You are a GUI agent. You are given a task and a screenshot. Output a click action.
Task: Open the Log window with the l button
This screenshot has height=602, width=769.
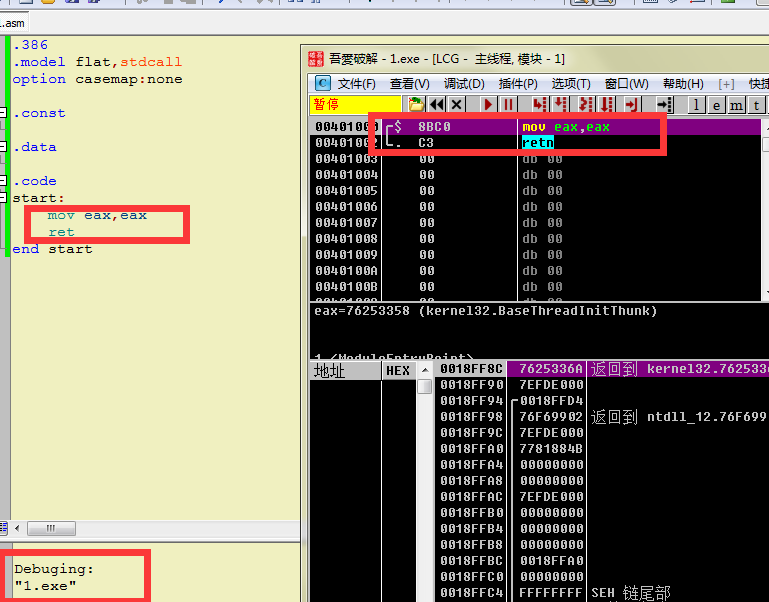[x=696, y=105]
